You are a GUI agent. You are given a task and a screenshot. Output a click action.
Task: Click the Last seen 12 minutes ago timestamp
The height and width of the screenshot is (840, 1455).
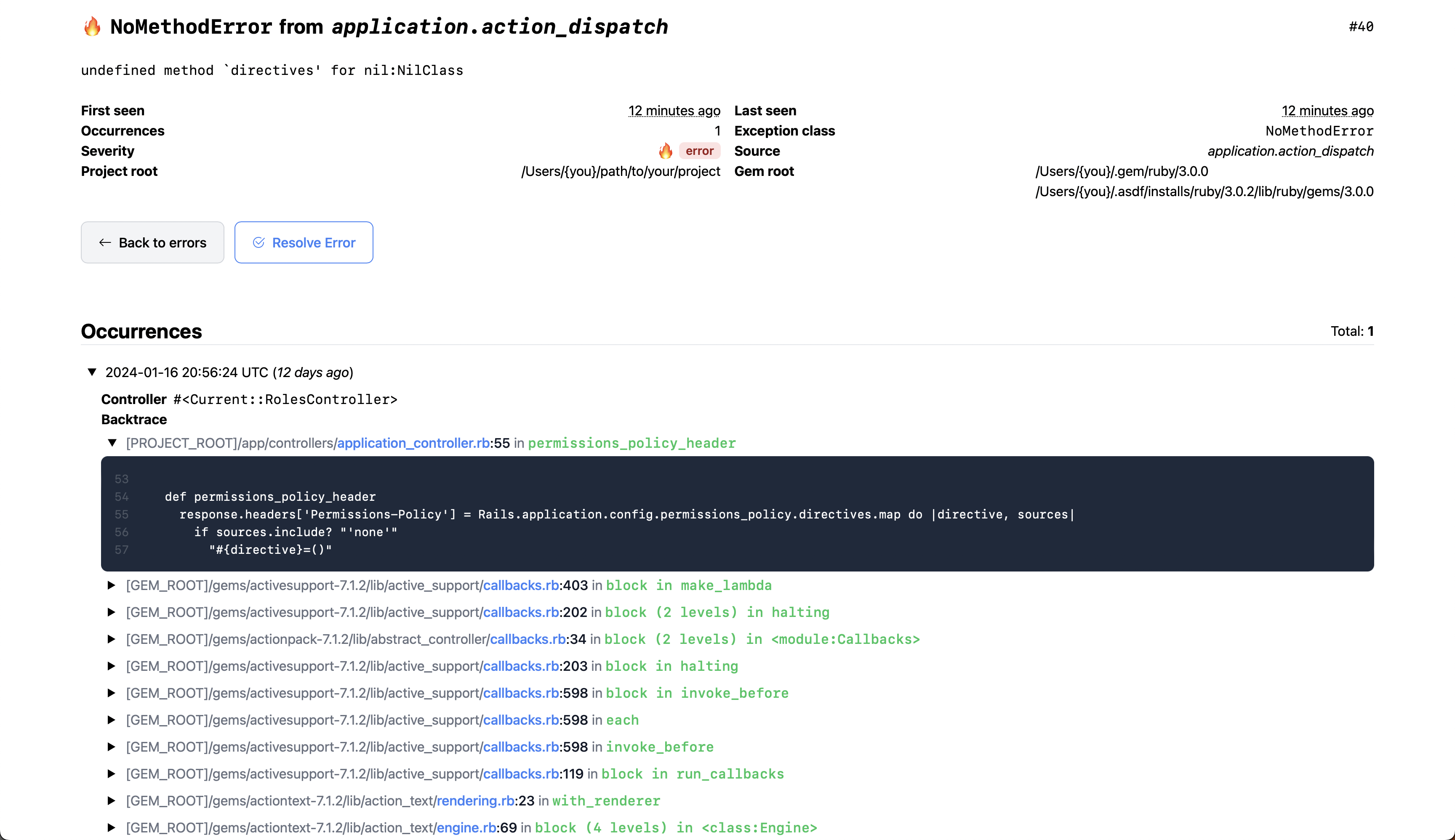pyautogui.click(x=1327, y=111)
